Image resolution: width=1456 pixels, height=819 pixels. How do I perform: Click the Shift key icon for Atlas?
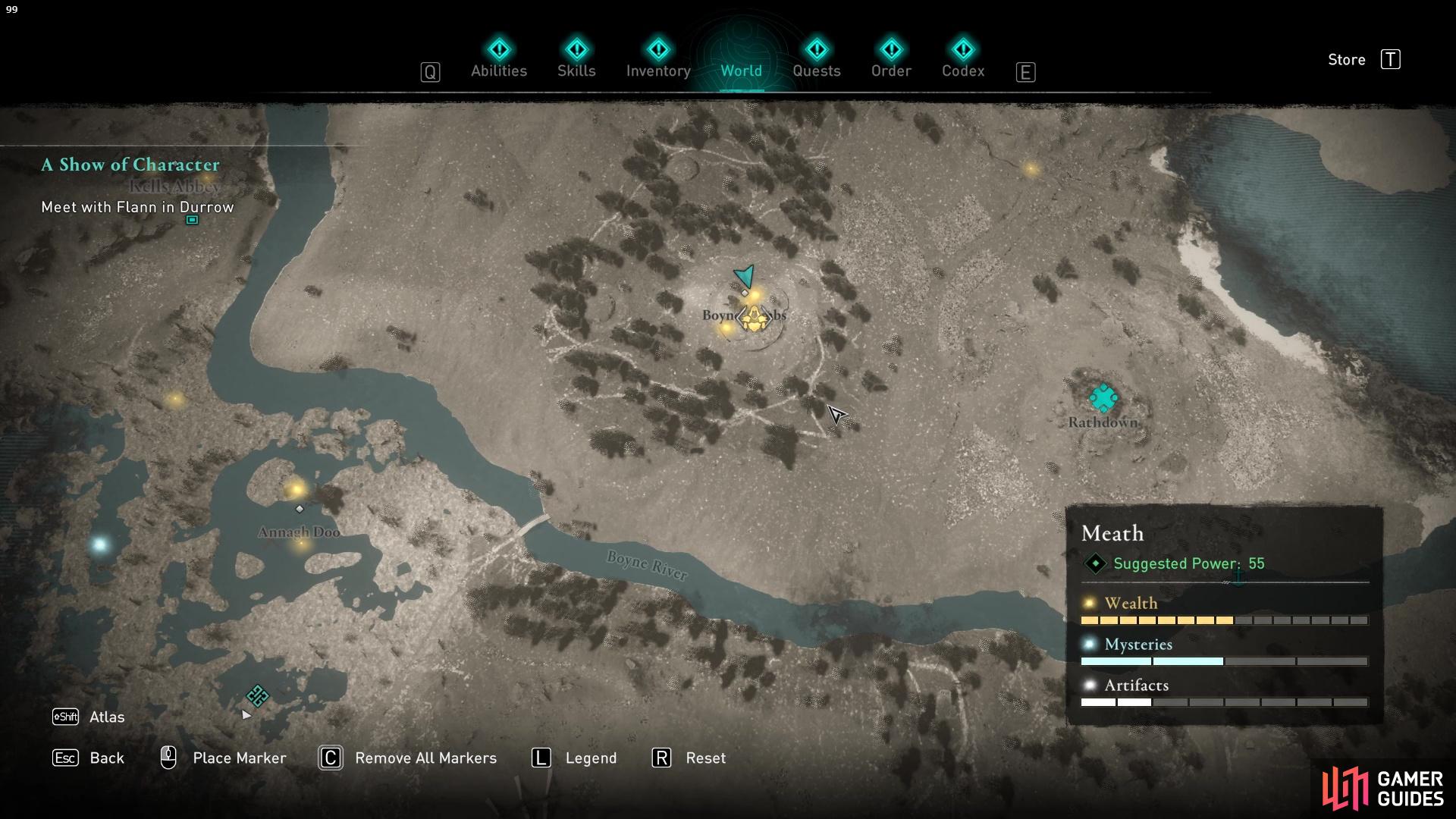tap(65, 717)
